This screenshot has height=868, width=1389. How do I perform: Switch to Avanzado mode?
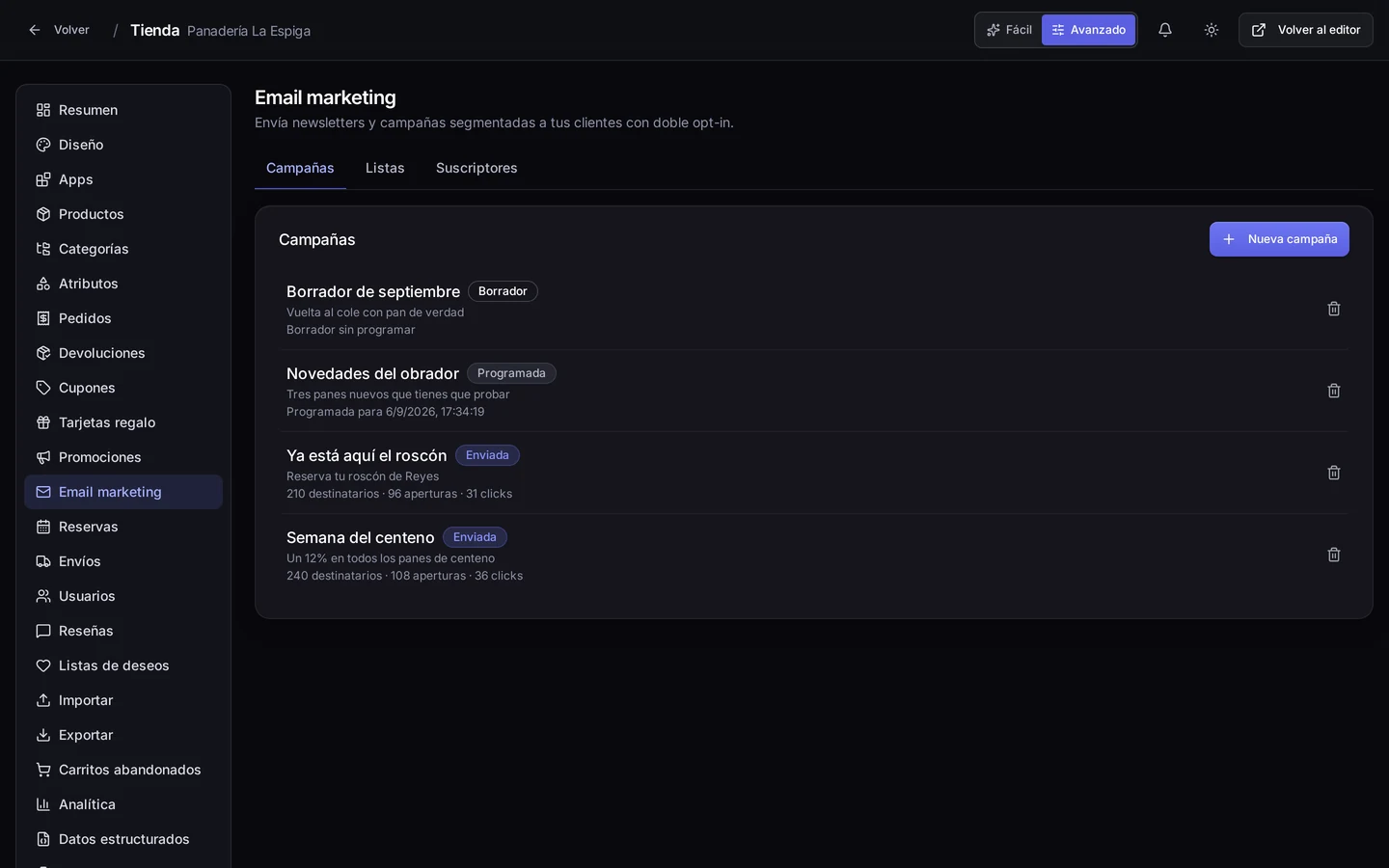pos(1088,30)
